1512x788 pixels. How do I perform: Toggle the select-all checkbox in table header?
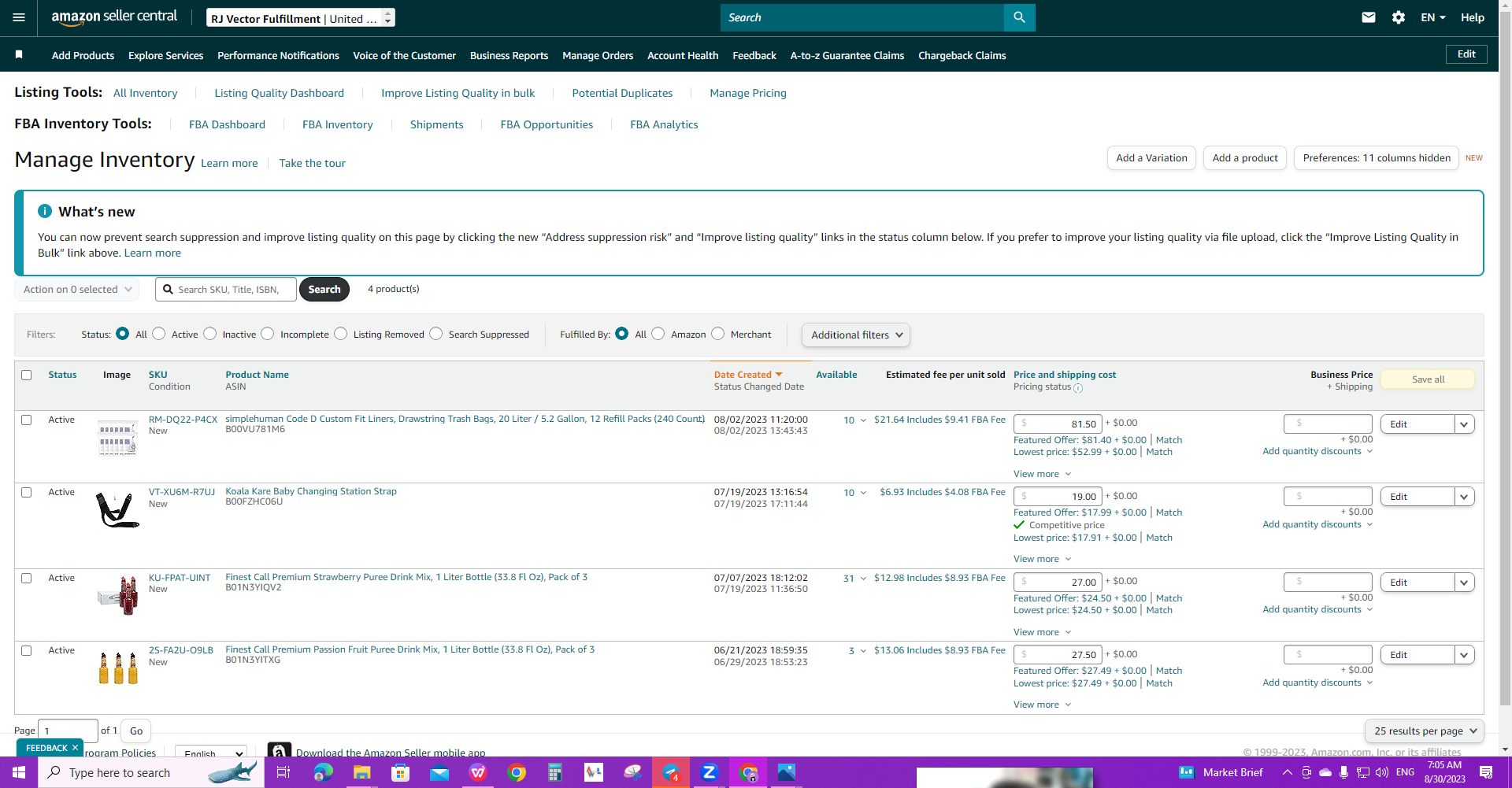[x=27, y=375]
